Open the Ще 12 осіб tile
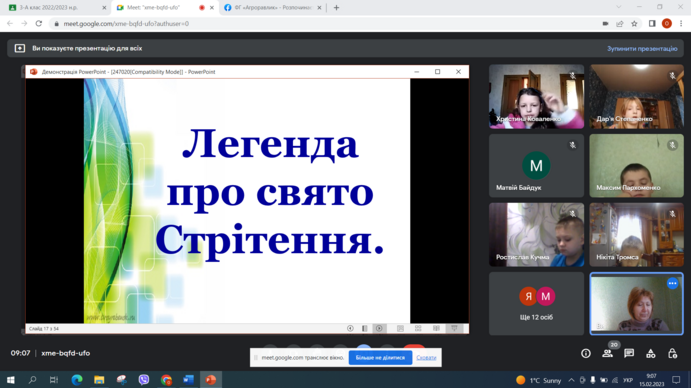Screen dimensions: 691x388 (536, 303)
